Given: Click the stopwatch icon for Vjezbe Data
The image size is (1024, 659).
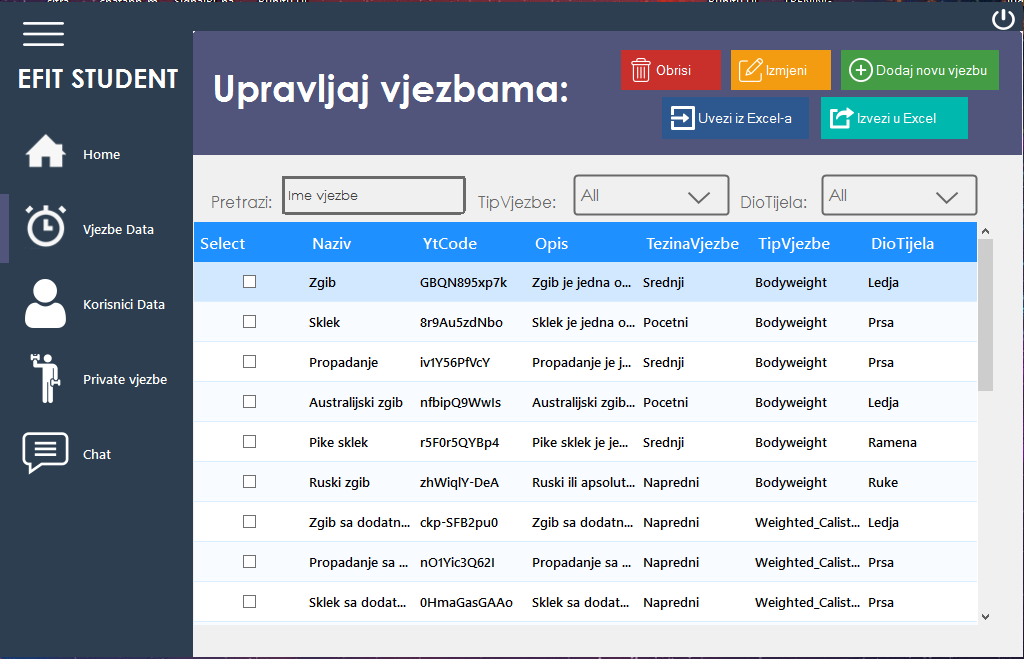Looking at the screenshot, I should (46, 226).
